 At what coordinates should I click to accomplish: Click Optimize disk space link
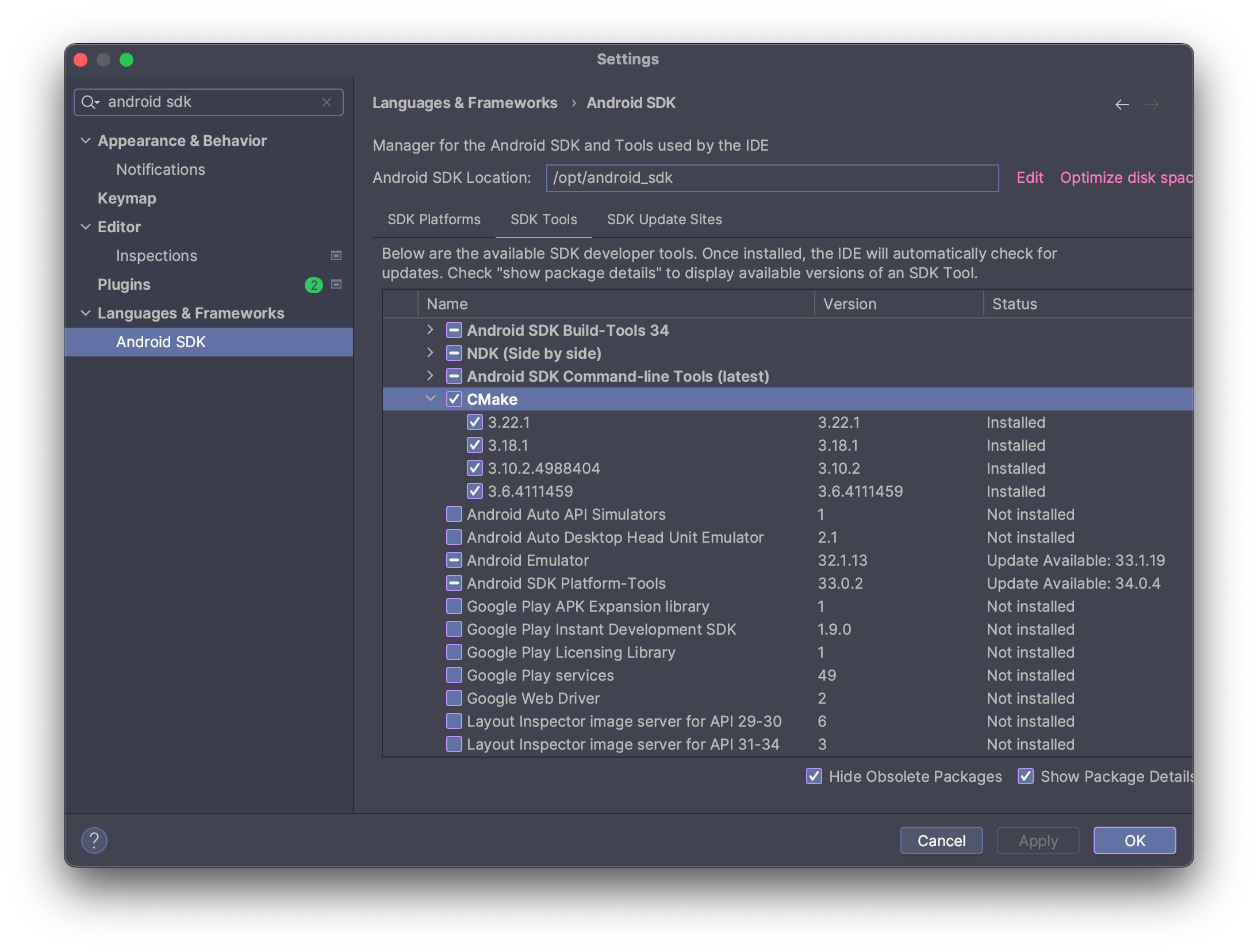(1126, 178)
